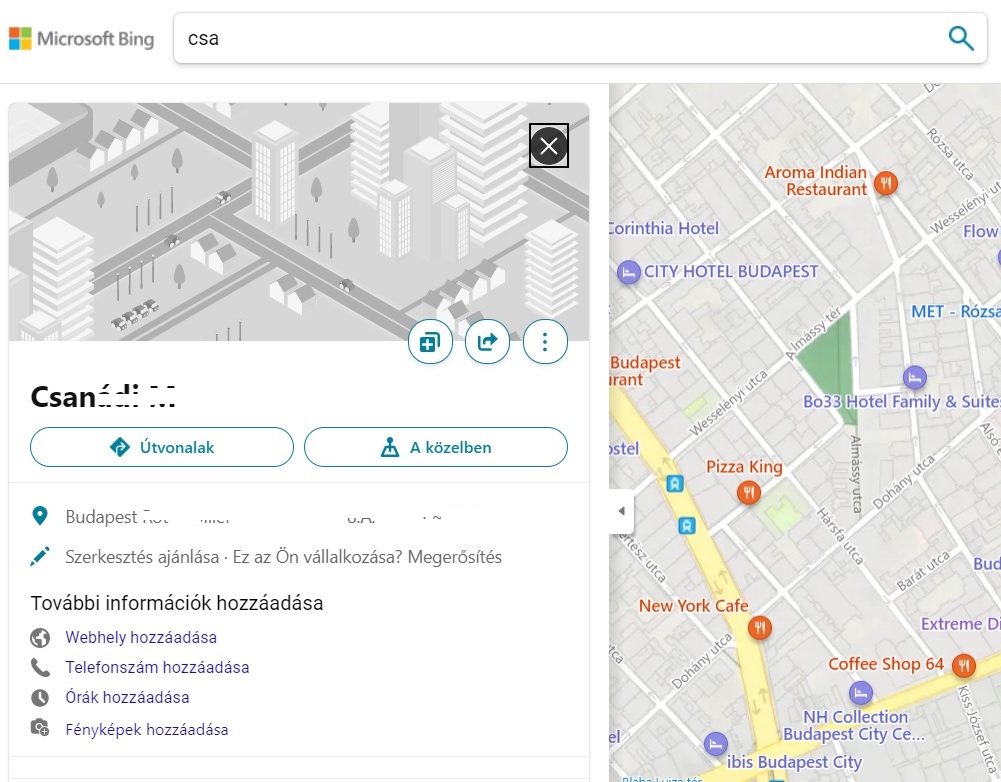The width and height of the screenshot is (1001, 782).
Task: Click the További információk hozzáadása heading
Action: 177,603
